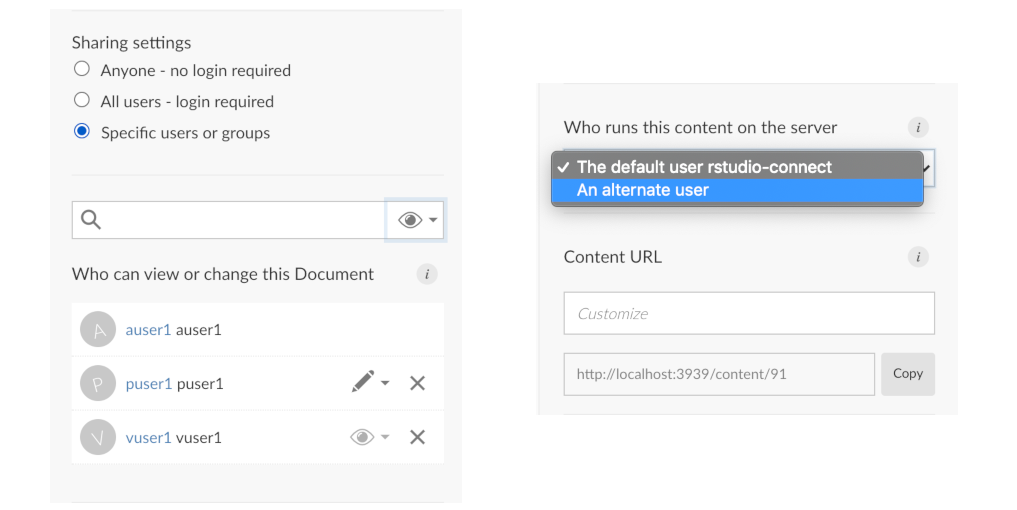This screenshot has height=510, width=1017.
Task: Click info icon for Content URL
Action: (918, 257)
